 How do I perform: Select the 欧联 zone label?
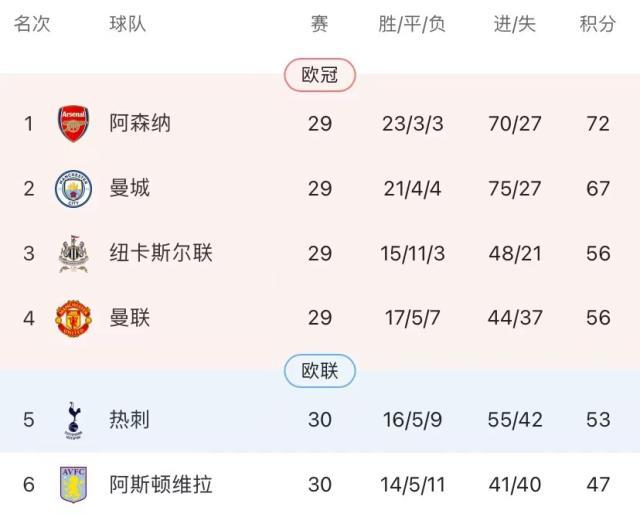pos(320,372)
